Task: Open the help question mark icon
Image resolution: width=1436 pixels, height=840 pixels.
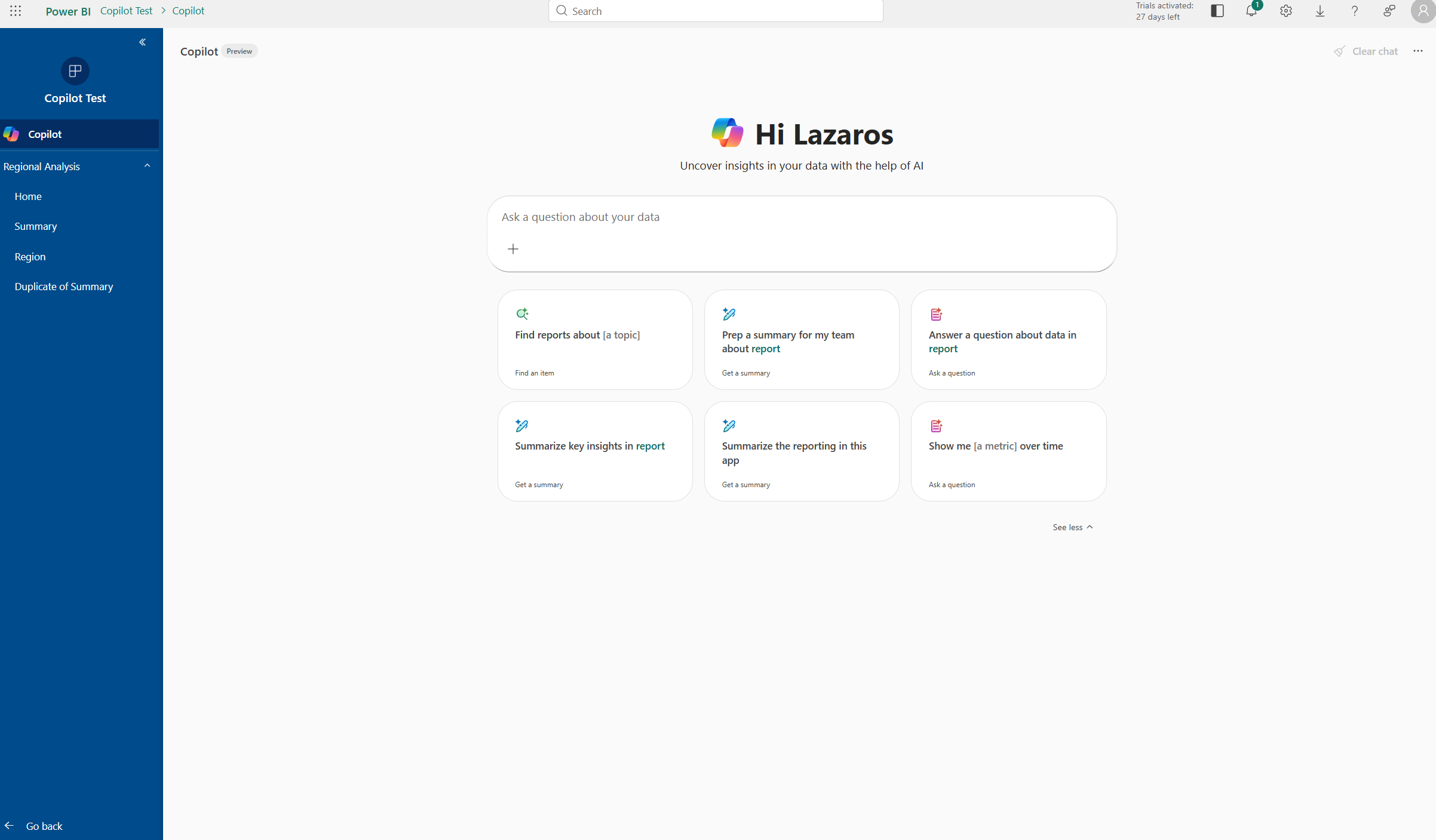Action: [1354, 11]
